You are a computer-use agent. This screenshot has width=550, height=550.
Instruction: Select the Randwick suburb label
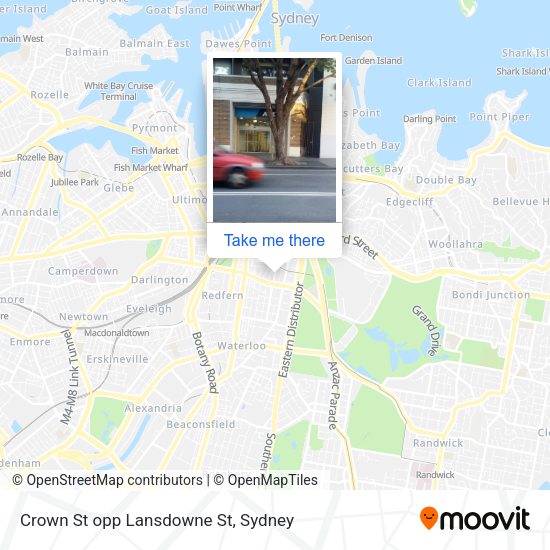tap(438, 443)
